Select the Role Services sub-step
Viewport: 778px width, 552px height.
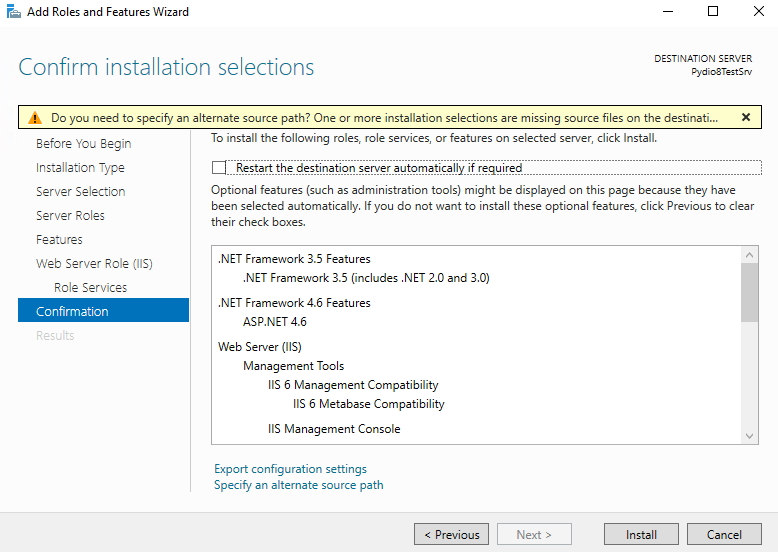pyautogui.click(x=90, y=287)
